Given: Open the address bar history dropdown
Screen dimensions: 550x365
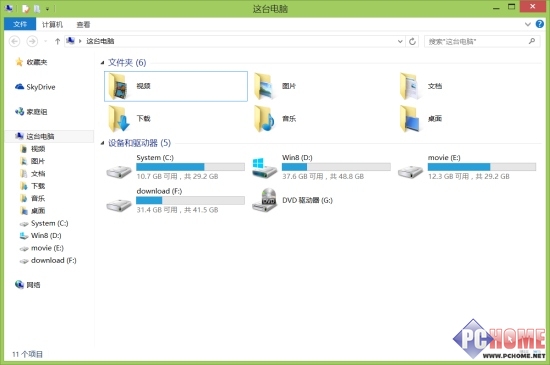Looking at the screenshot, I should point(400,41).
